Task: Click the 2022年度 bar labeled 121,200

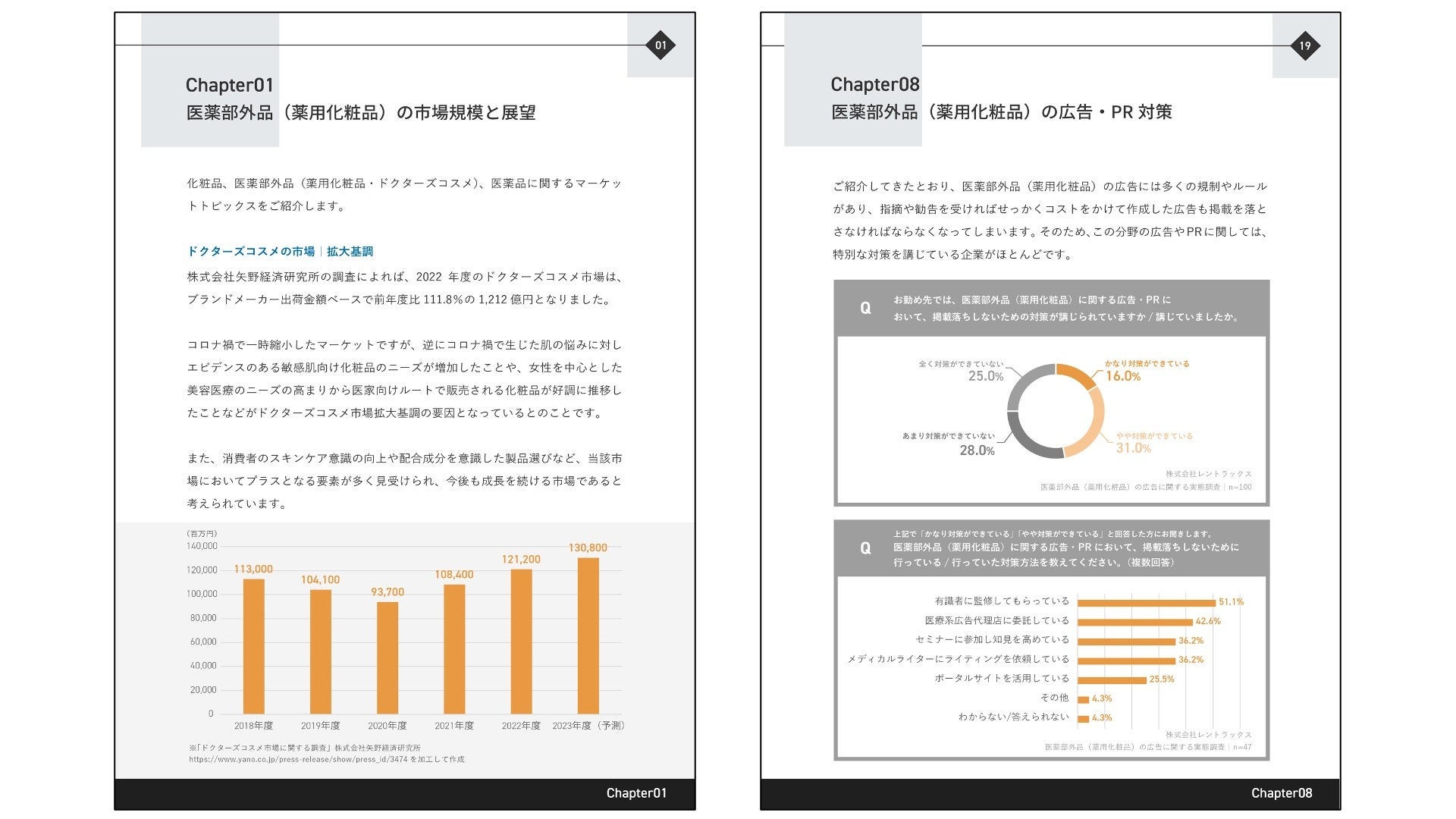Action: 521,641
